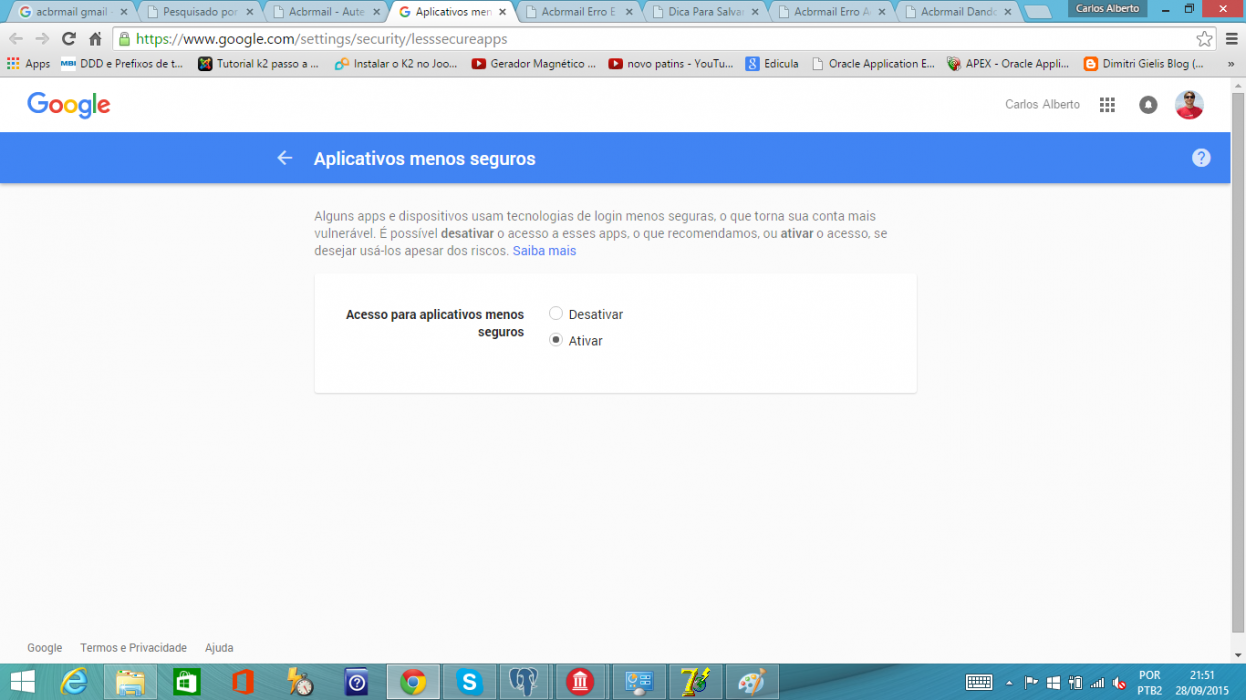Close the Aplicativos menos seguros tab

(x=502, y=12)
